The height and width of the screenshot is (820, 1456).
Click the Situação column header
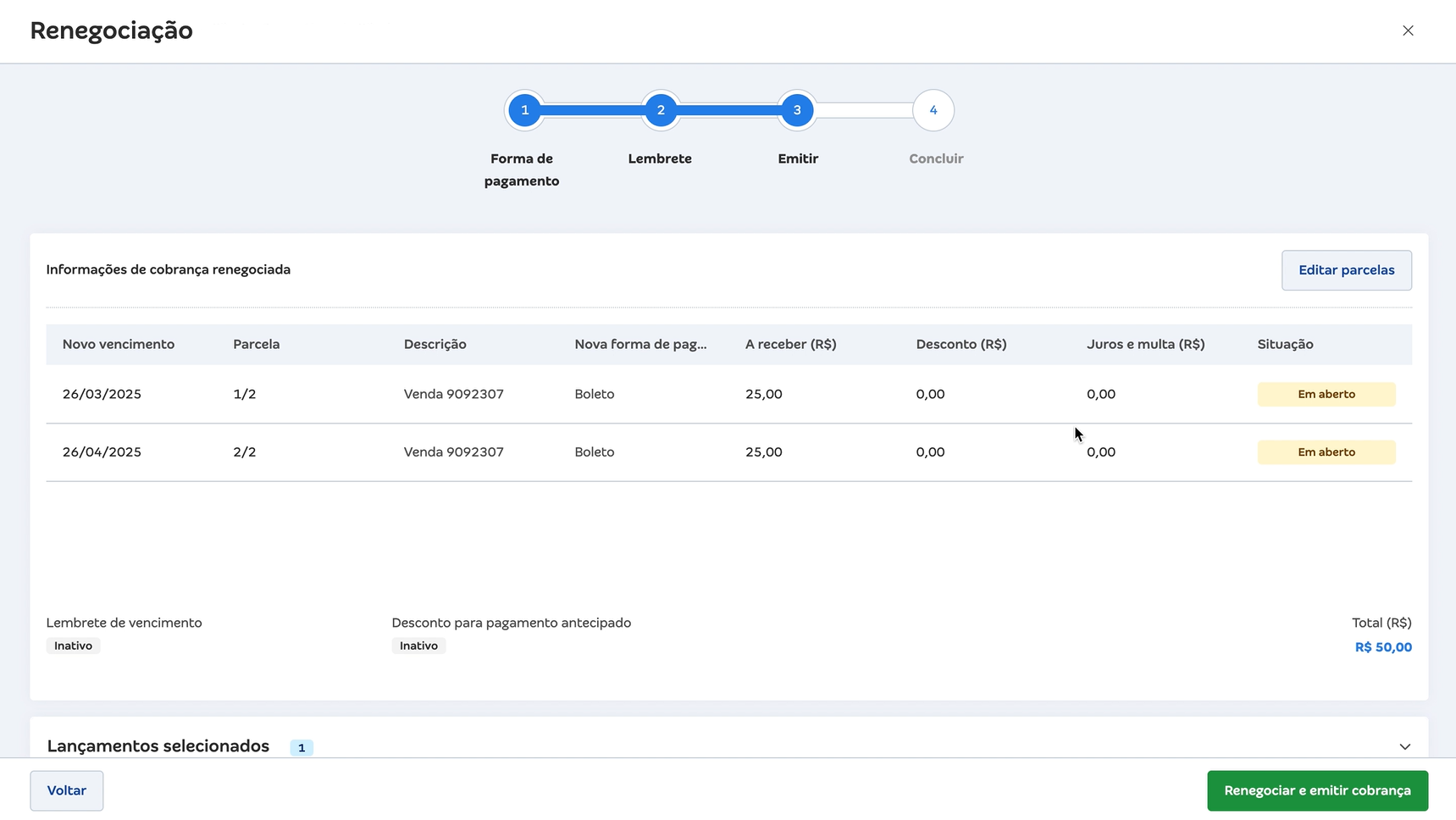[x=1285, y=345]
